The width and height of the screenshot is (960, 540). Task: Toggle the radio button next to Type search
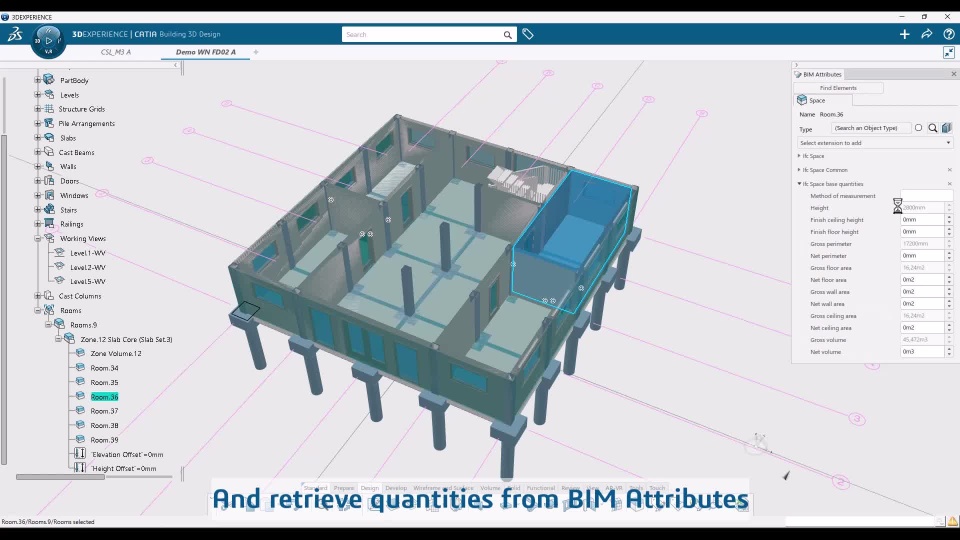[918, 128]
